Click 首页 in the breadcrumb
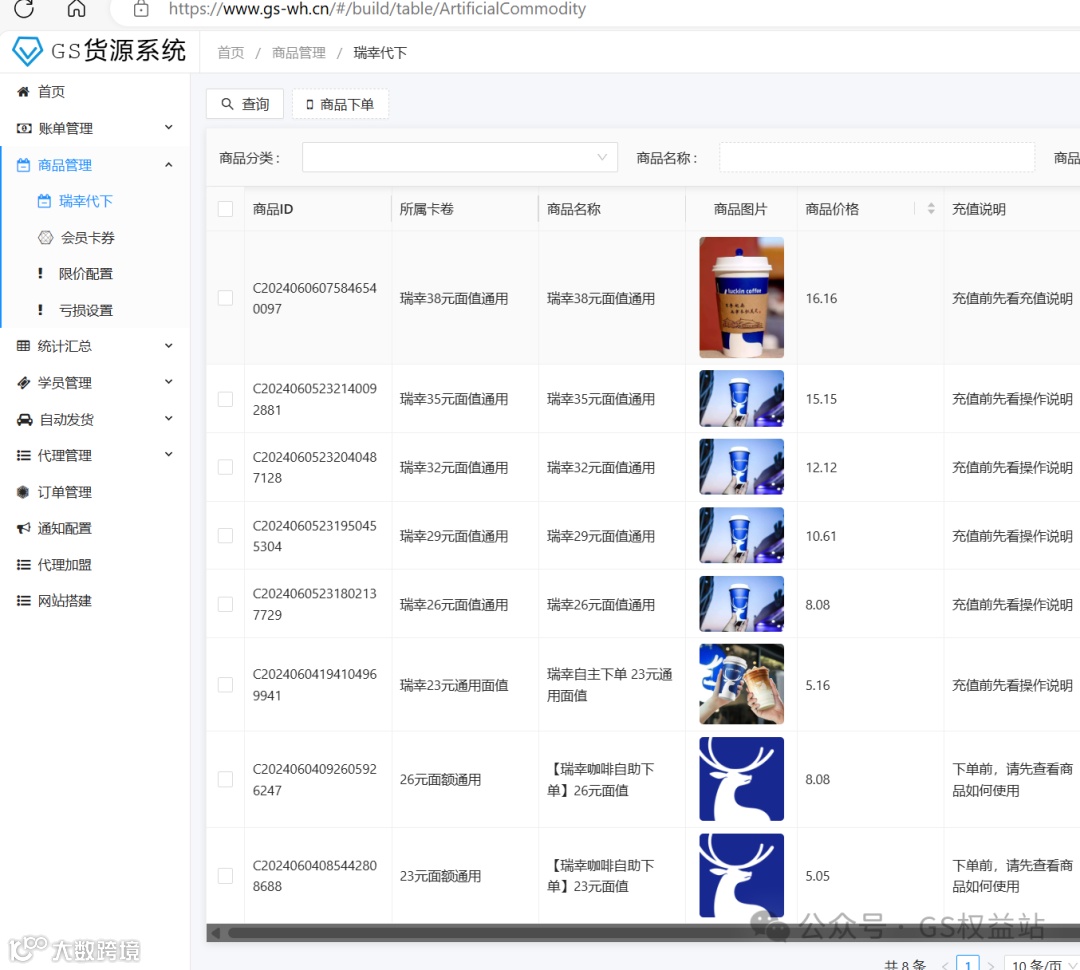This screenshot has height=970, width=1080. (231, 53)
